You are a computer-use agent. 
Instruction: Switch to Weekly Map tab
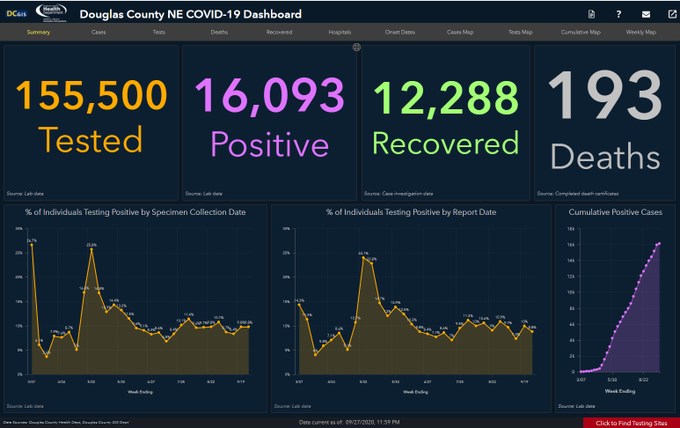(641, 32)
